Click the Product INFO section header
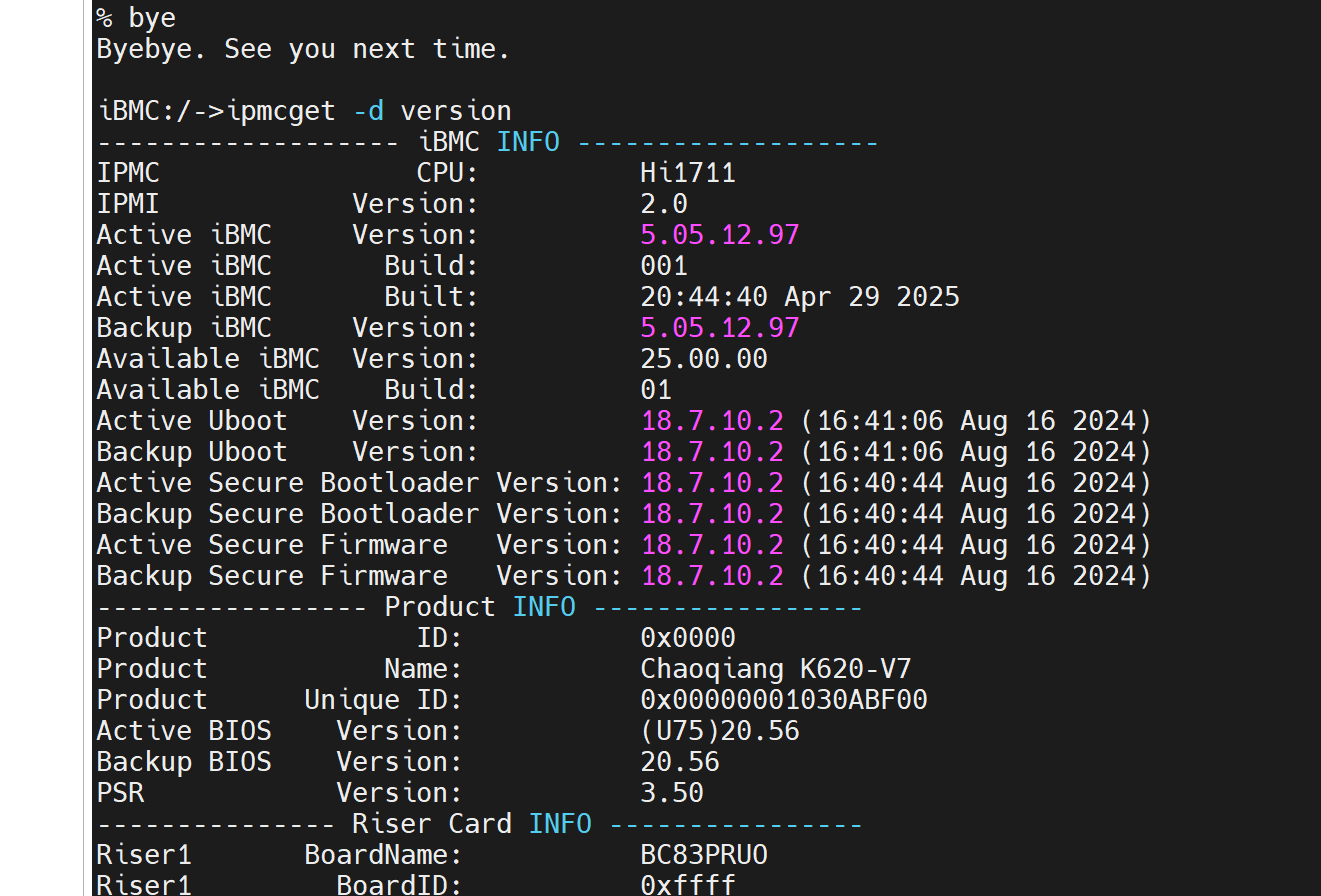Screen dimensions: 1321x896 coord(480,607)
